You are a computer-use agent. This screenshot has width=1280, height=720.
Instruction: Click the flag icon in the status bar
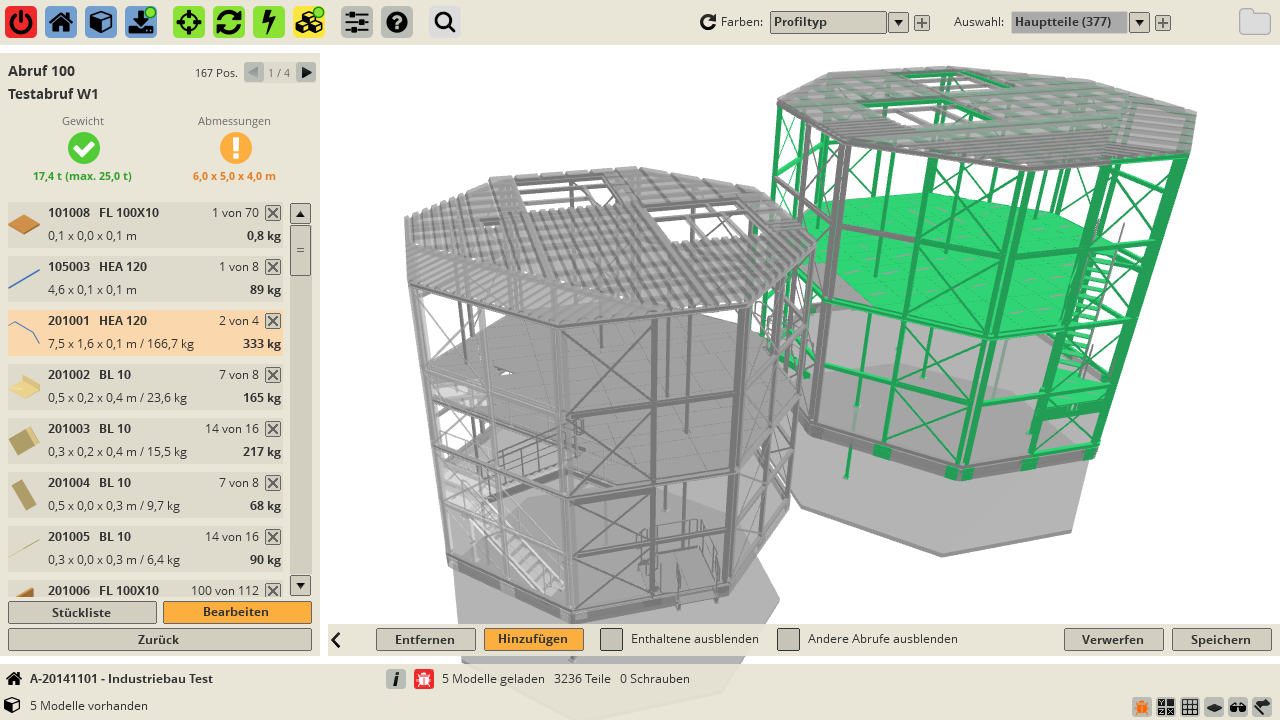(1262, 707)
